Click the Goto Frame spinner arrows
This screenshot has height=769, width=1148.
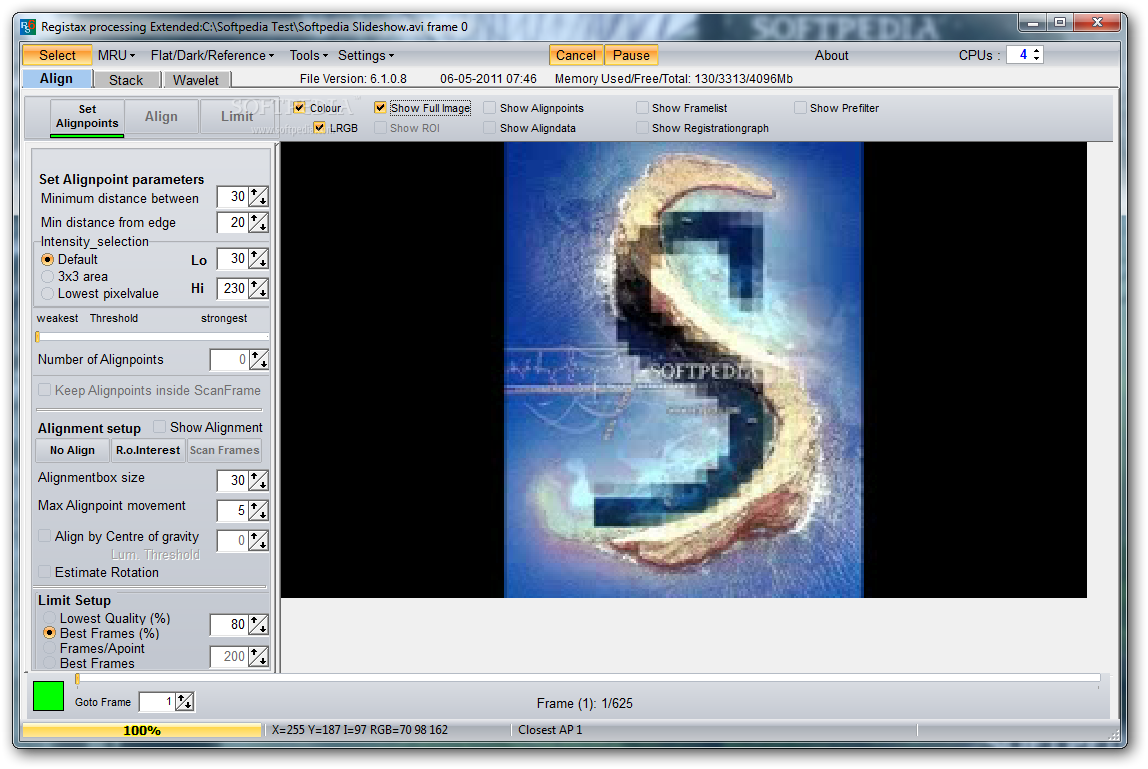(184, 702)
